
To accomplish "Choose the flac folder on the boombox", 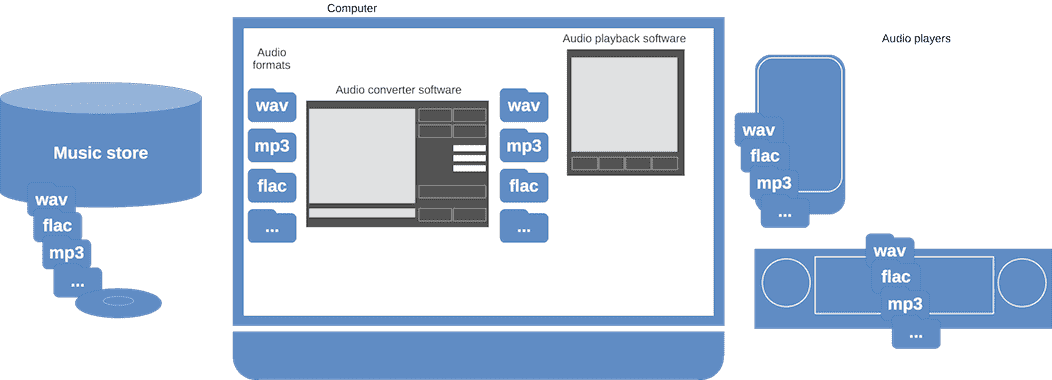I will (896, 276).
